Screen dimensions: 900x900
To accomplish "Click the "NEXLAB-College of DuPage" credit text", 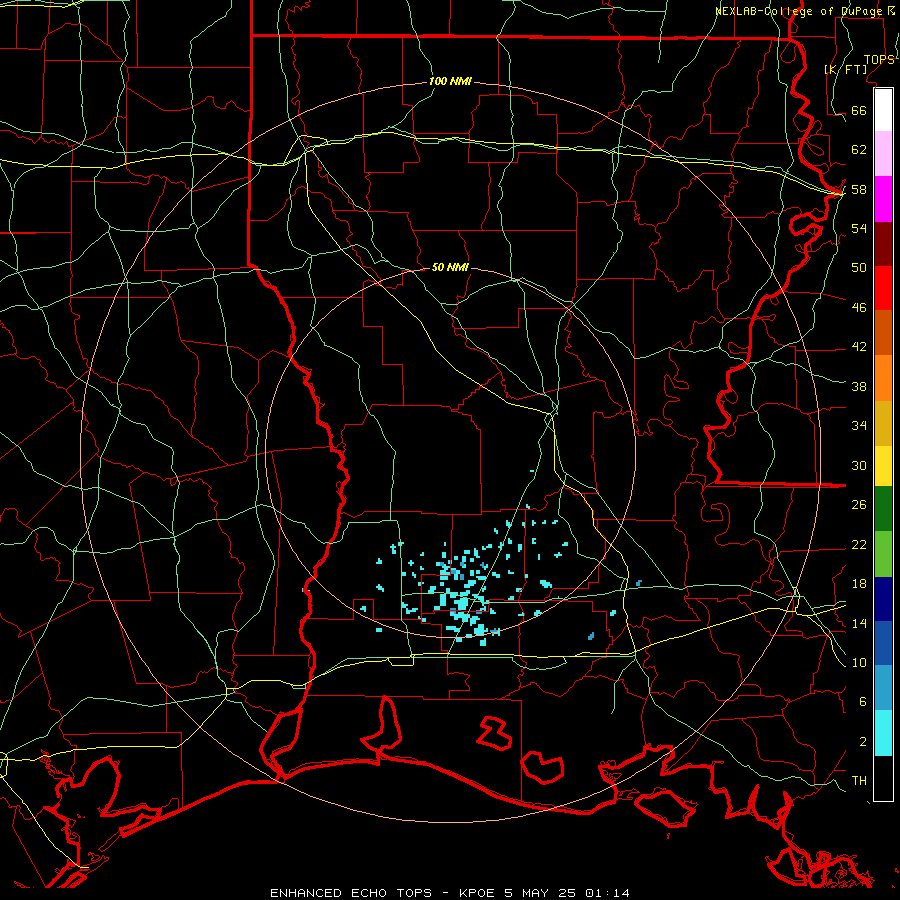I will pyautogui.click(x=800, y=11).
